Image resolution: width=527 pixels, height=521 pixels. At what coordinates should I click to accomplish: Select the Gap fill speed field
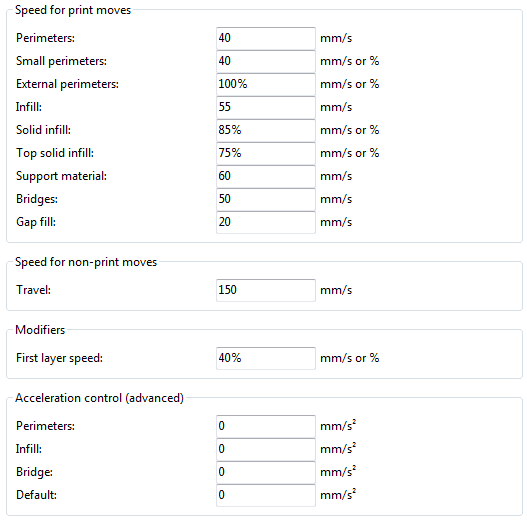click(x=266, y=222)
